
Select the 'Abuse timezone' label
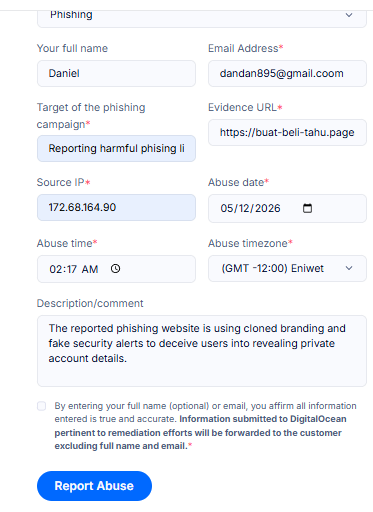tap(248, 243)
